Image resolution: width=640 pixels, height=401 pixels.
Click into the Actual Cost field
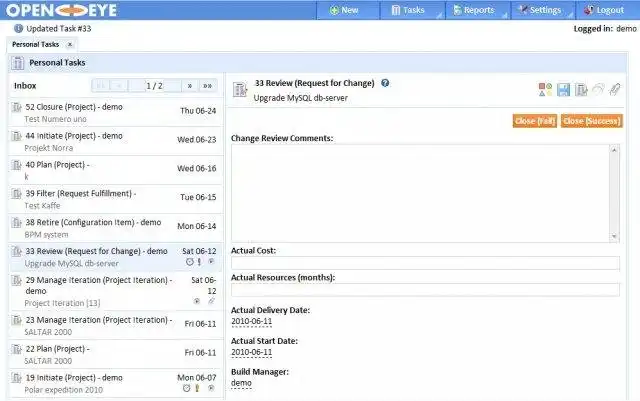(x=425, y=263)
